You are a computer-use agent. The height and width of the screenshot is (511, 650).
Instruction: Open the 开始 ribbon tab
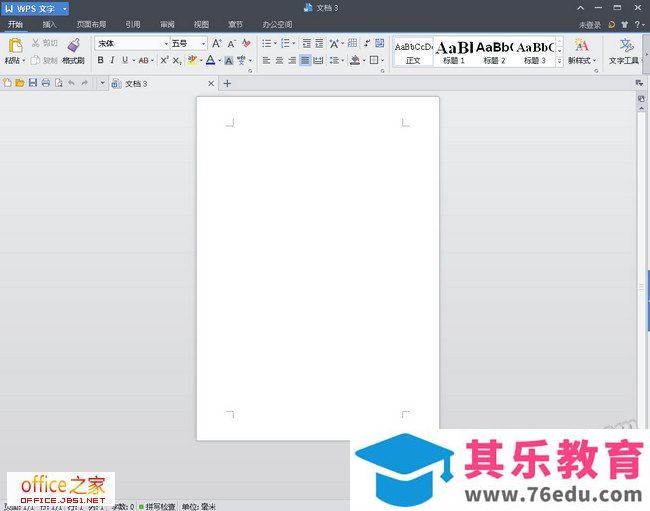[15, 24]
